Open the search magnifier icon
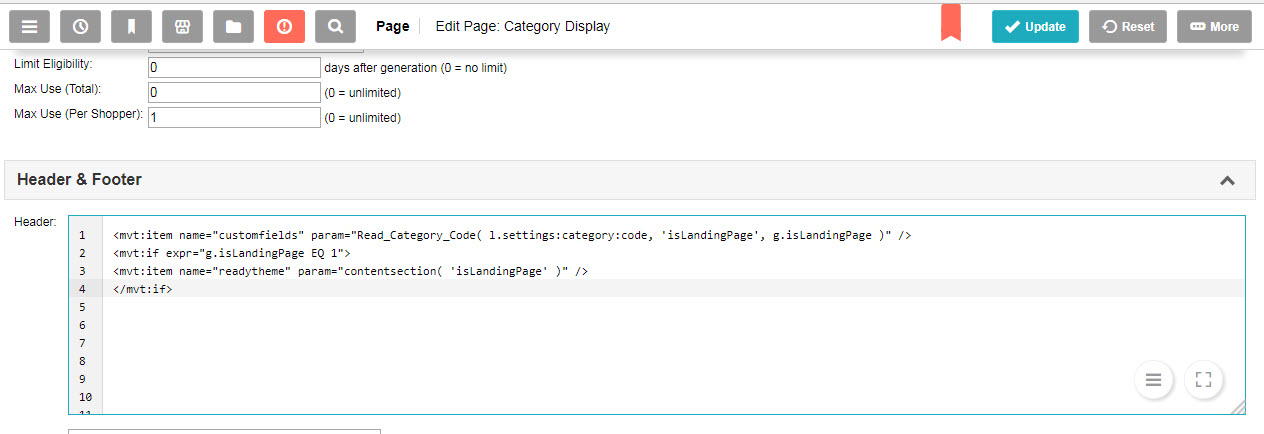The image size is (1264, 434). pyautogui.click(x=335, y=27)
